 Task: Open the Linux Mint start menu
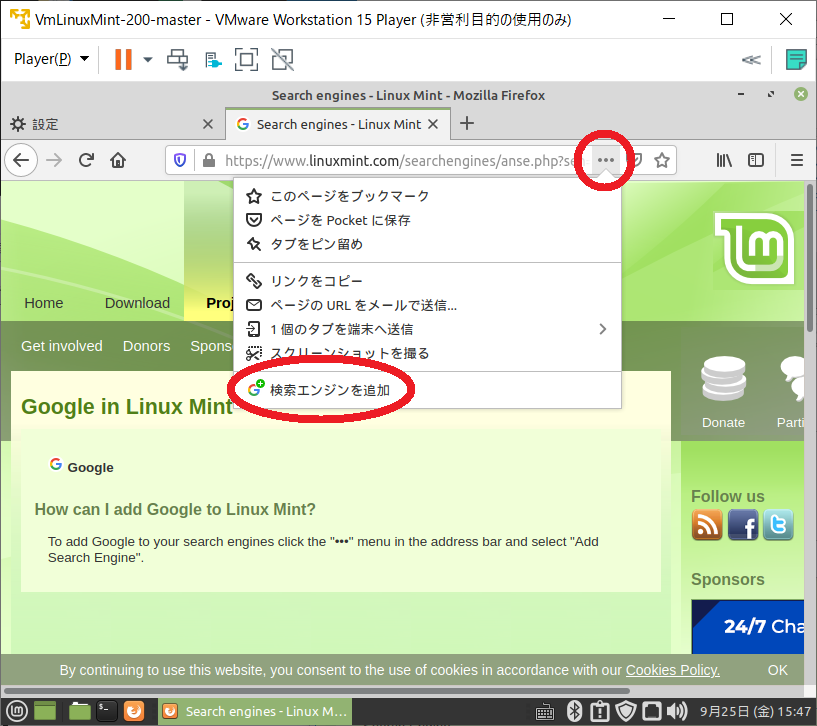(17, 711)
